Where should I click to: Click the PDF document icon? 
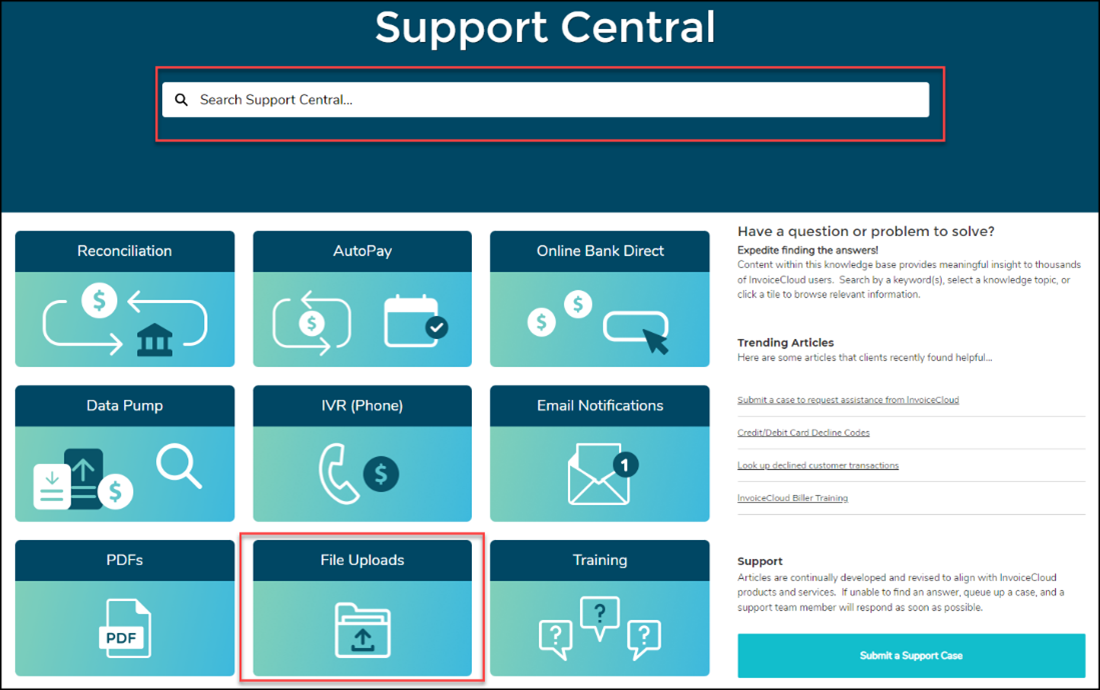click(x=125, y=628)
